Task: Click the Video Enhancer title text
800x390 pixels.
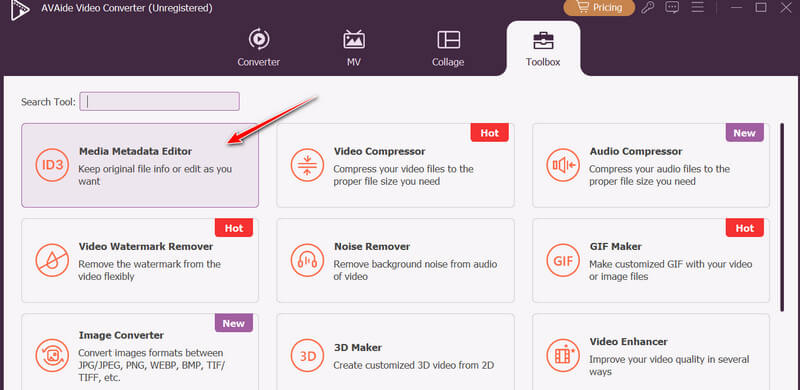Action: (x=629, y=342)
